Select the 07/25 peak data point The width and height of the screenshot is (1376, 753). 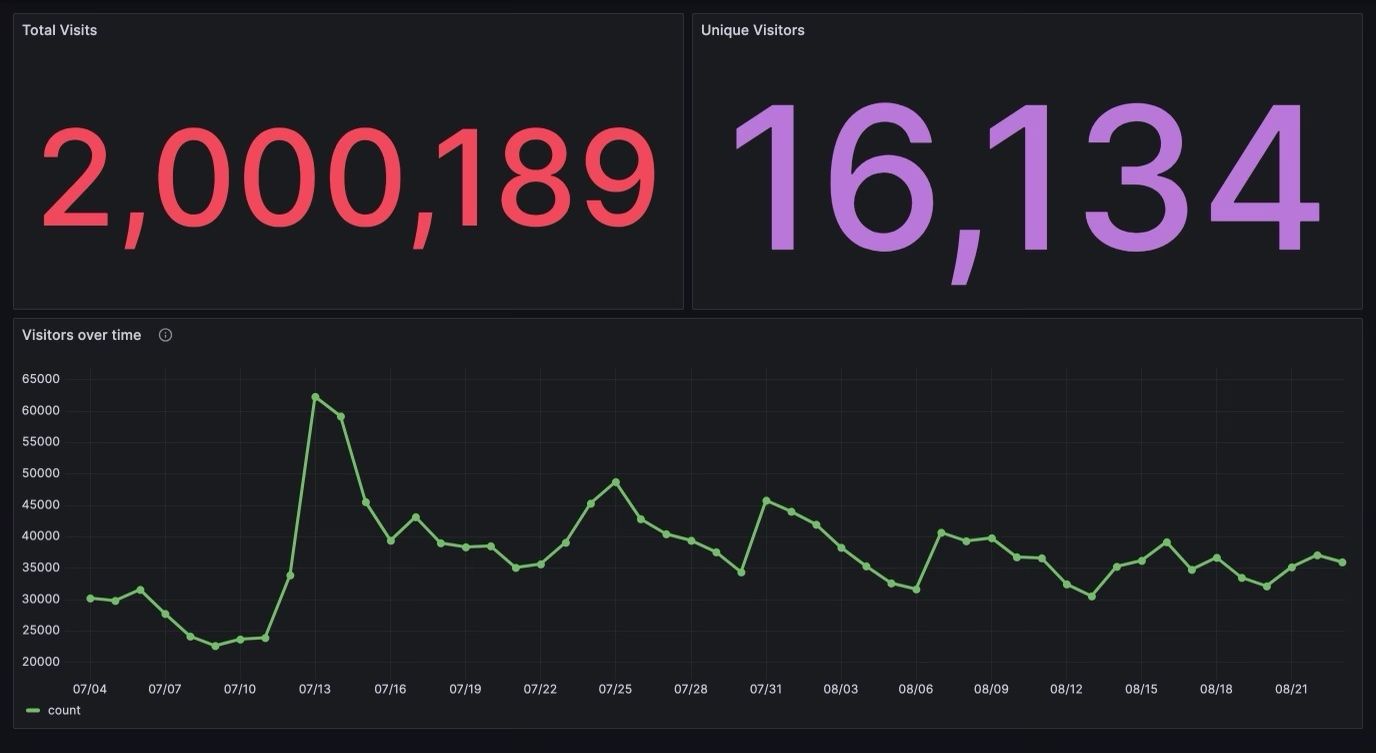pyautogui.click(x=616, y=482)
